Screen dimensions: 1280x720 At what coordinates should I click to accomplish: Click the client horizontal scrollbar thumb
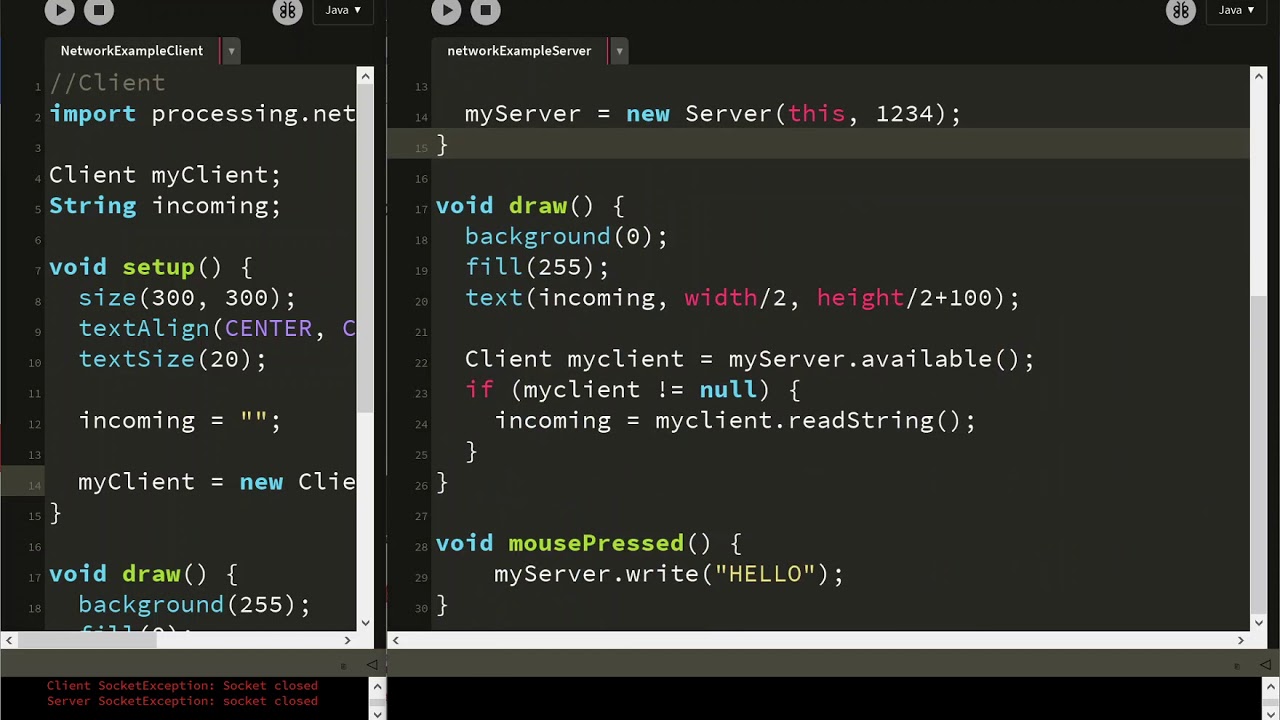click(87, 640)
